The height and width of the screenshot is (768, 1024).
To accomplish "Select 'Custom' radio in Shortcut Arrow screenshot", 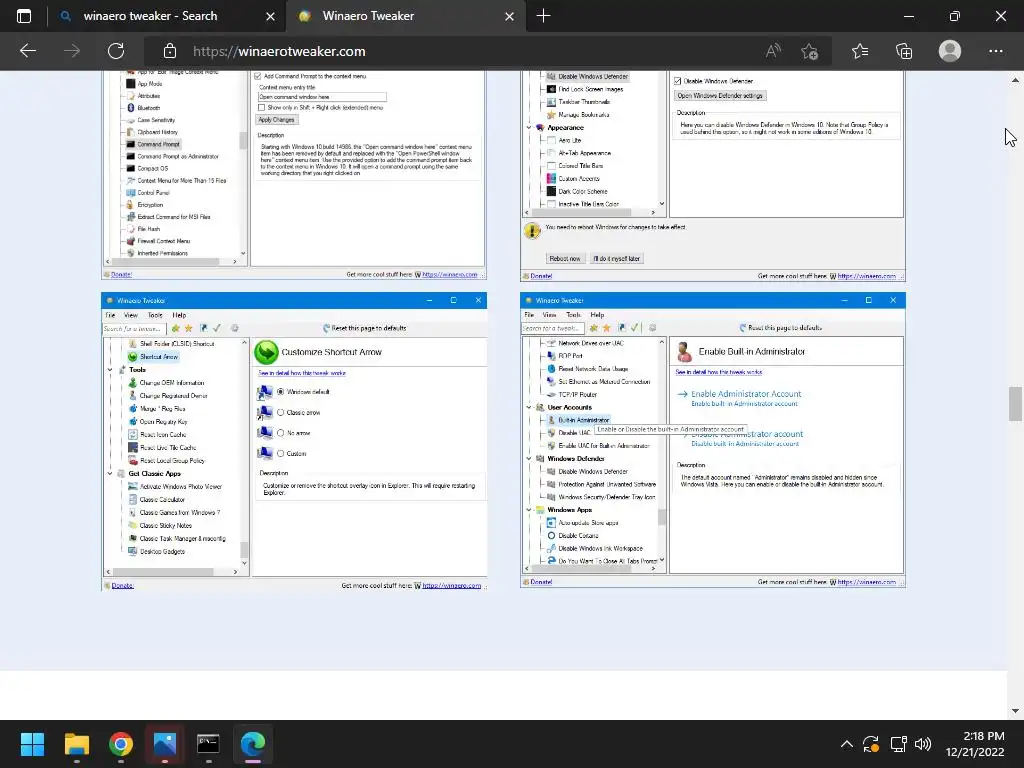I will [281, 453].
